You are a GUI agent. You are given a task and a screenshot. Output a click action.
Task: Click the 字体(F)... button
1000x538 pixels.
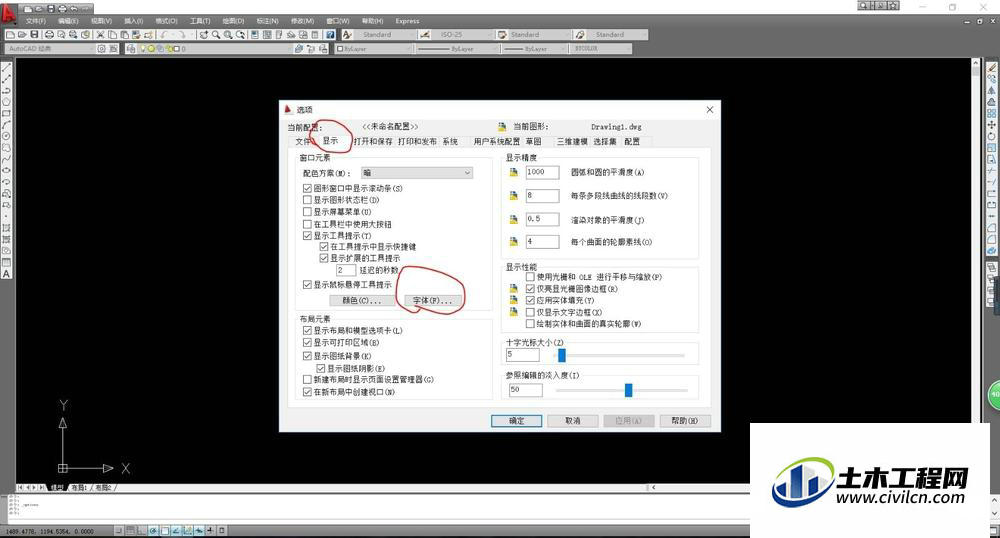point(432,300)
